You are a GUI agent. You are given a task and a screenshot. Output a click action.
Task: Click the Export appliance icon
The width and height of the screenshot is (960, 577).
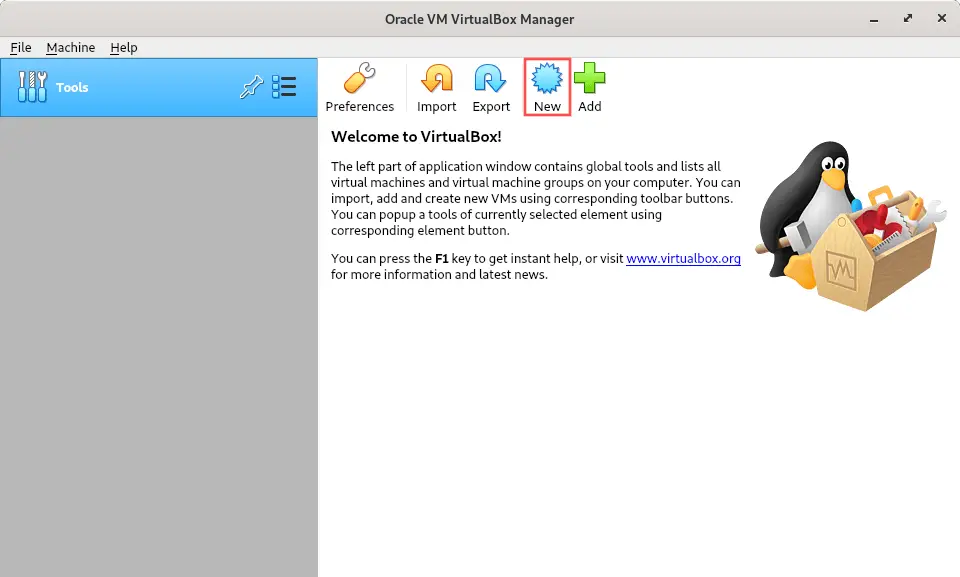(490, 88)
